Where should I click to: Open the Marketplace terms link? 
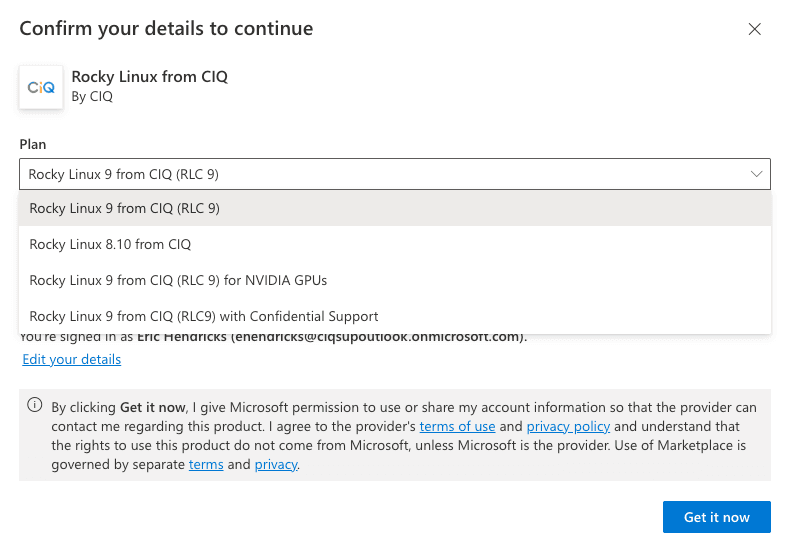point(206,465)
